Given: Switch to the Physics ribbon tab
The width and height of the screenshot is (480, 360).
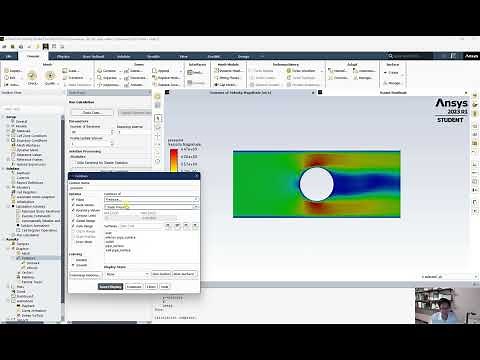Looking at the screenshot, I should pos(63,56).
